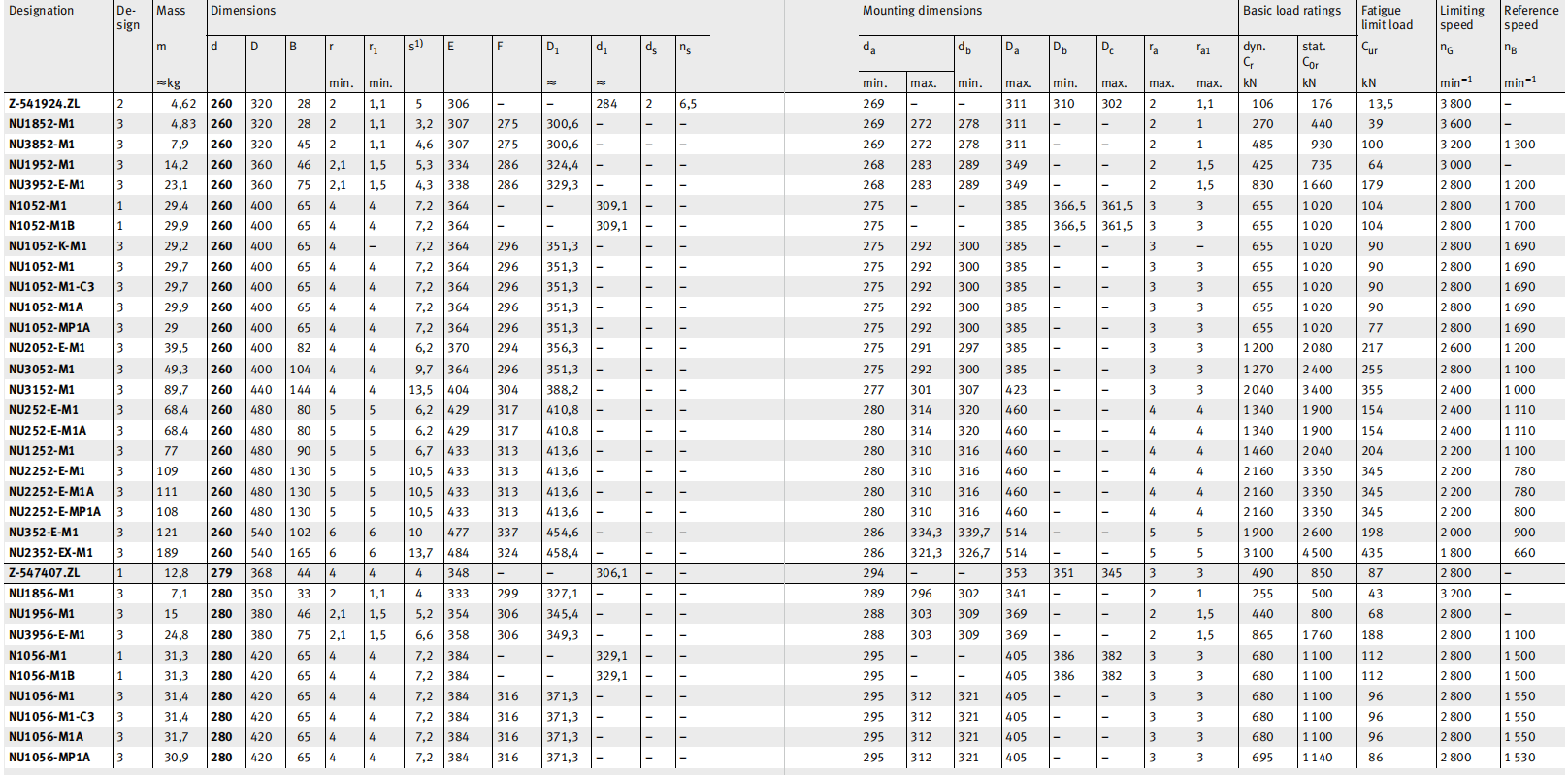Click mass value 4,62
This screenshot has width=1568, height=775.
pyautogui.click(x=183, y=104)
